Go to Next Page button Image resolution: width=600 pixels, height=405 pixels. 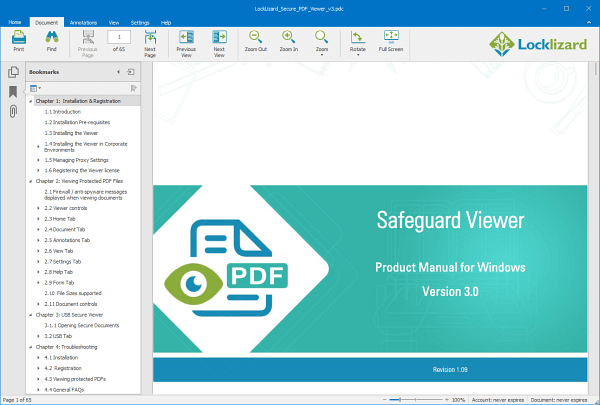pyautogui.click(x=150, y=44)
